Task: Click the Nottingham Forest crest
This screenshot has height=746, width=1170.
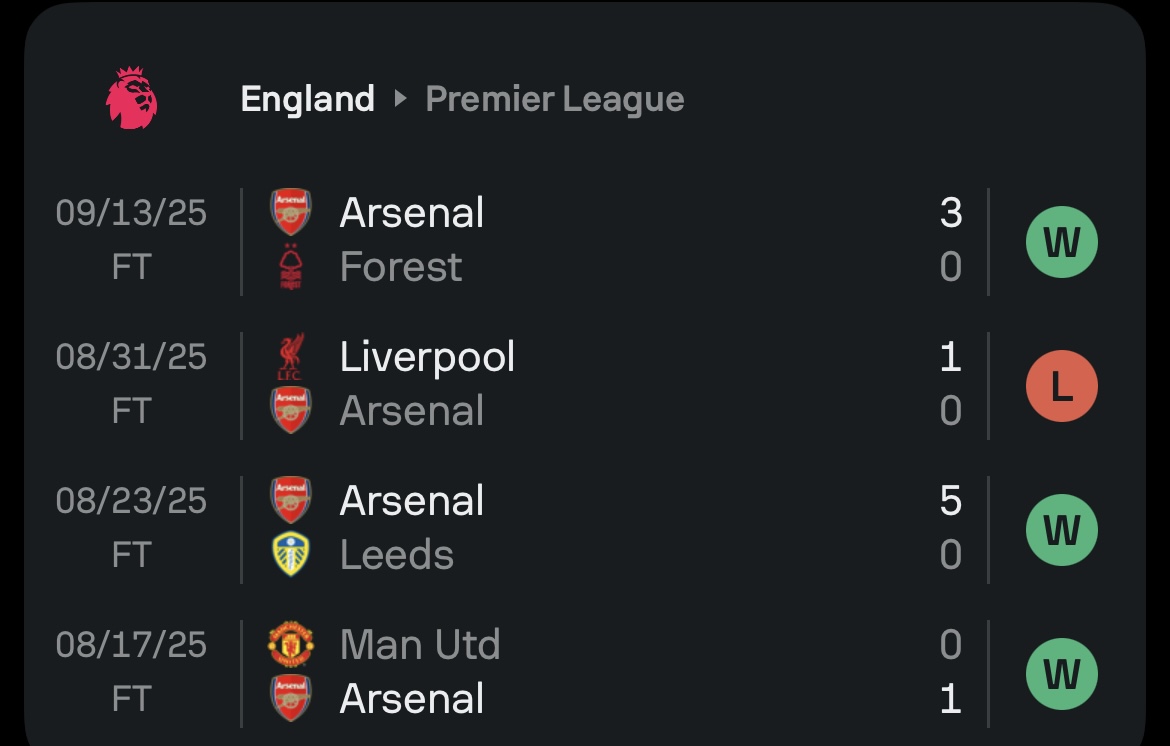Action: point(291,267)
